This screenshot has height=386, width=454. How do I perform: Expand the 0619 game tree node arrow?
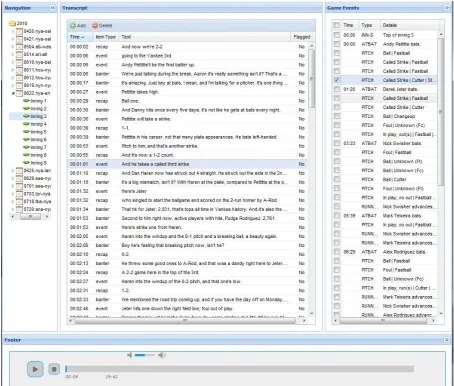[x=13, y=85]
